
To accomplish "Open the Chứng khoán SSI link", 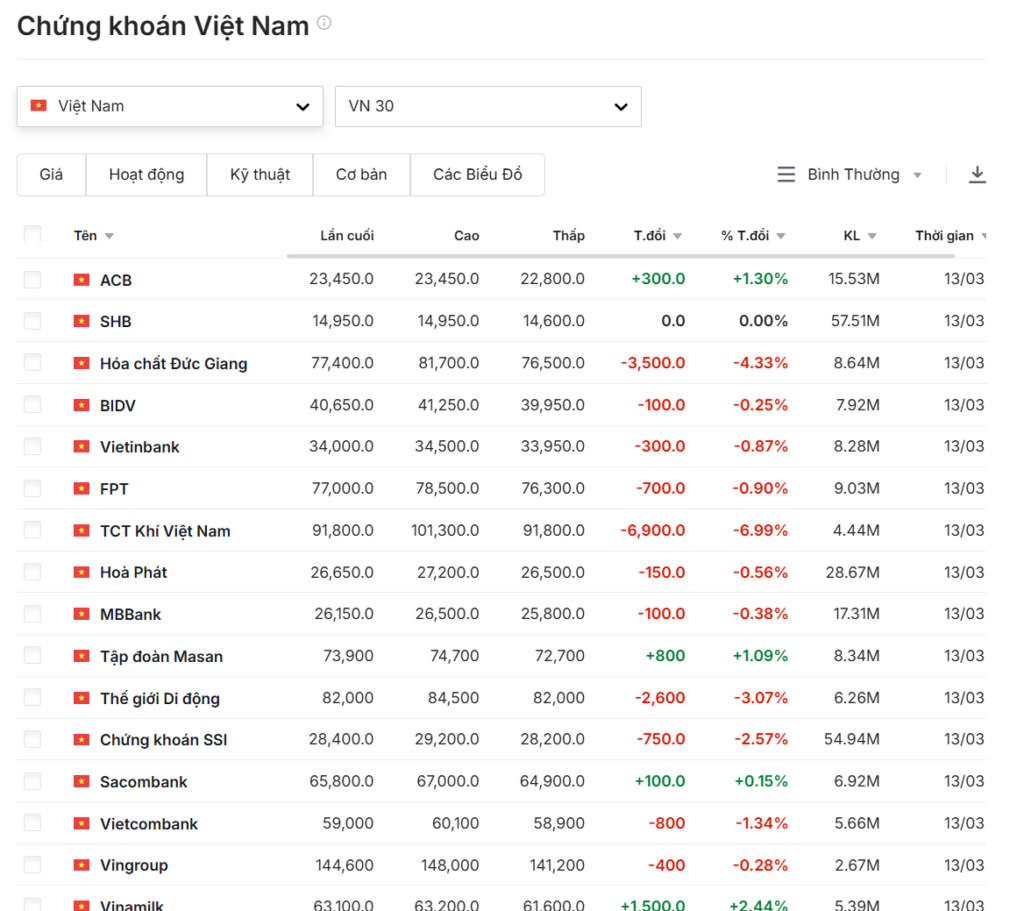I will [163, 740].
